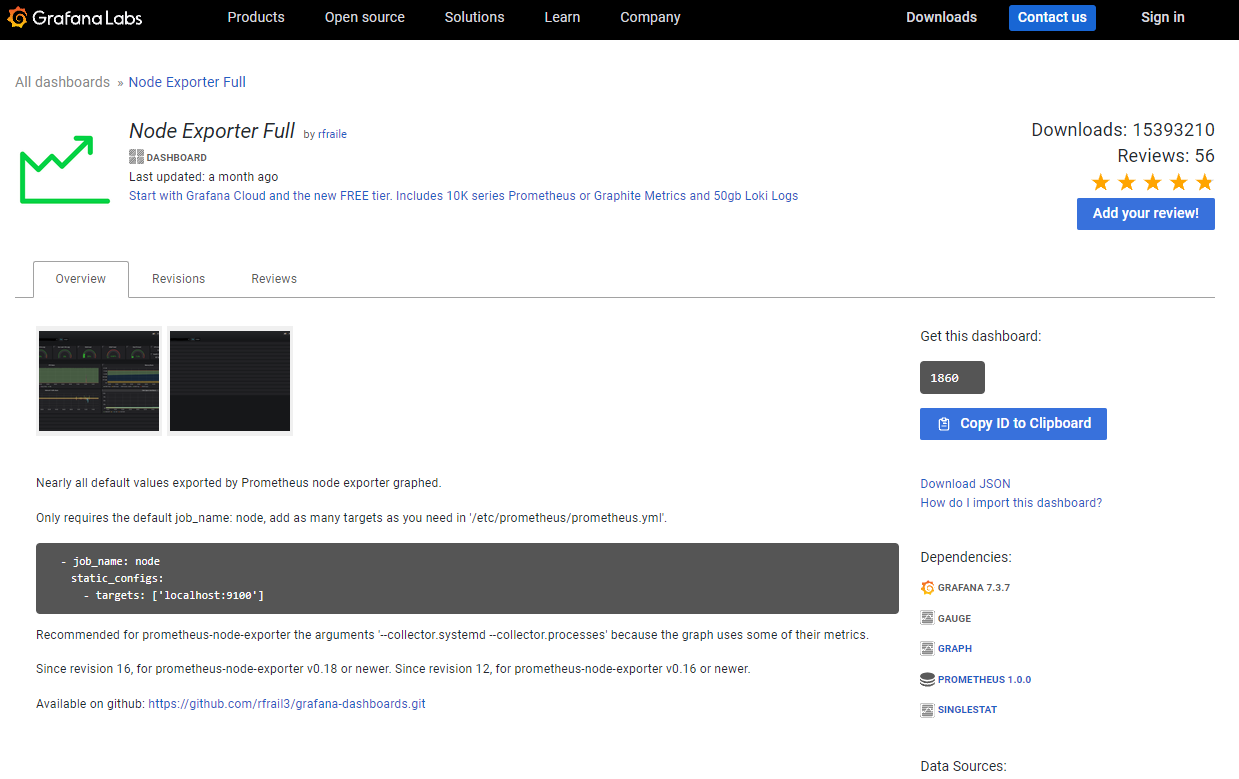Click Last updated: a month ago text
1239x779 pixels.
pyautogui.click(x=204, y=177)
